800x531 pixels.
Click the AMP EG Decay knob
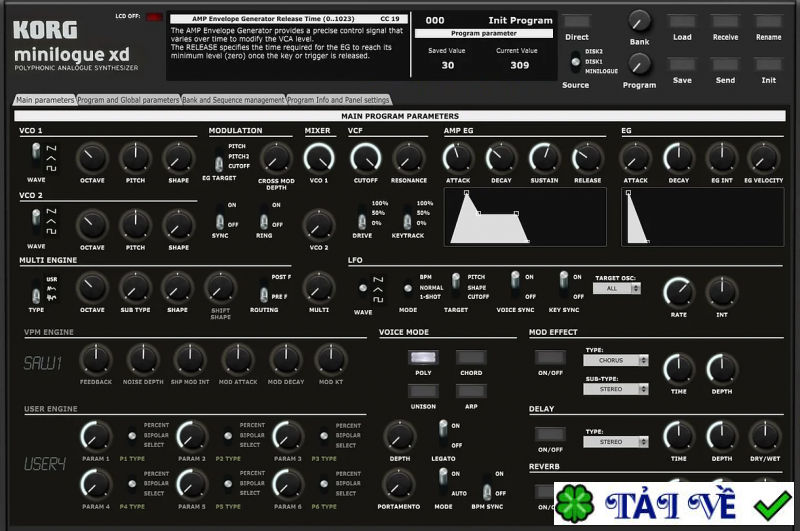tap(501, 159)
